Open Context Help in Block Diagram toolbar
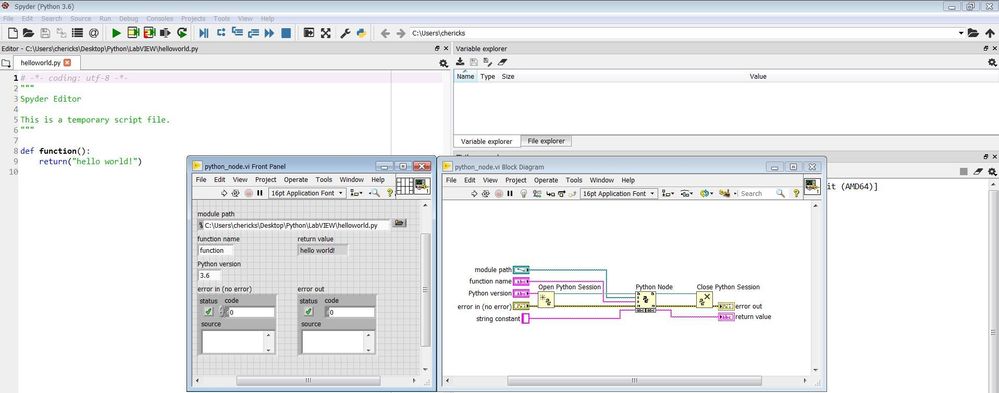 [x=796, y=193]
